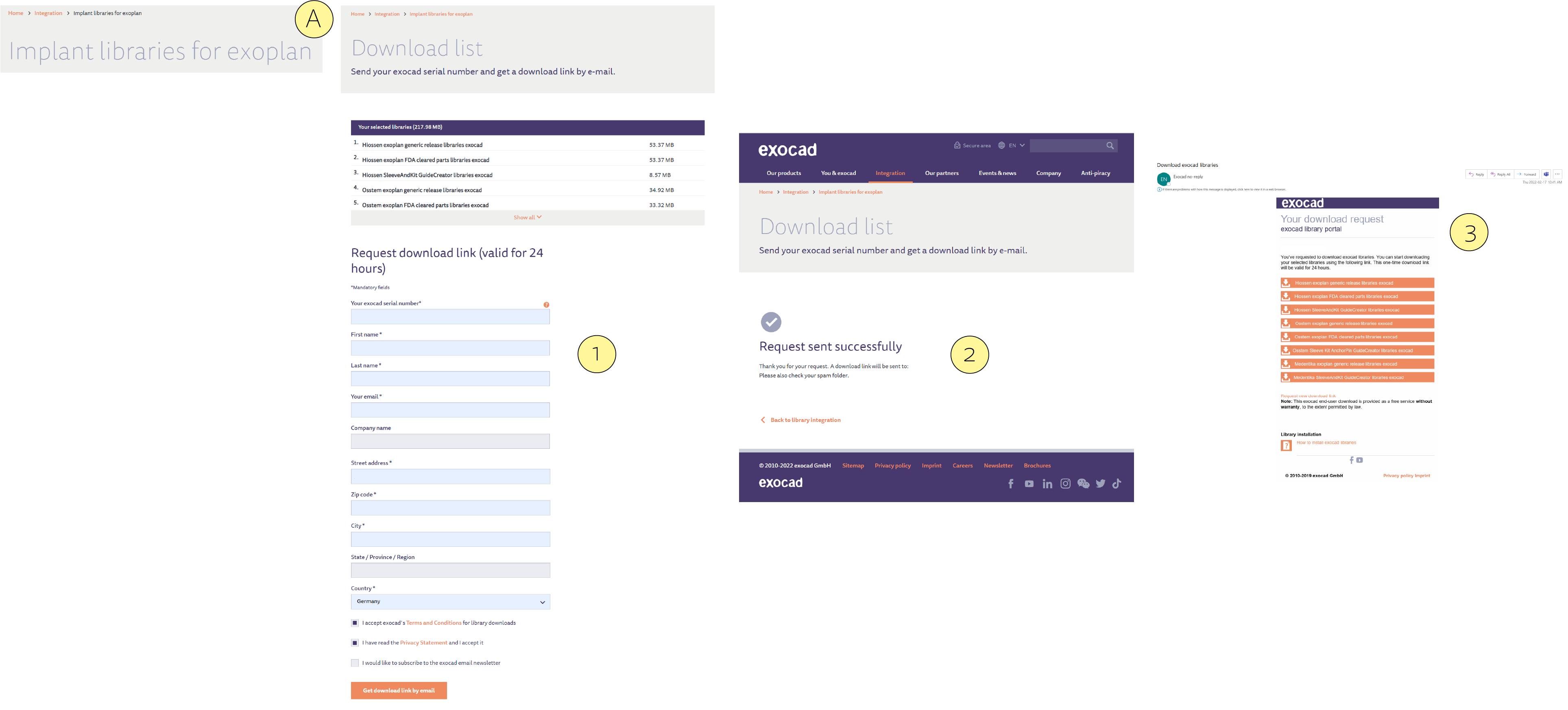Viewport: 1568px width, 710px height.
Task: Open the Secure area lock icon link
Action: 957,146
